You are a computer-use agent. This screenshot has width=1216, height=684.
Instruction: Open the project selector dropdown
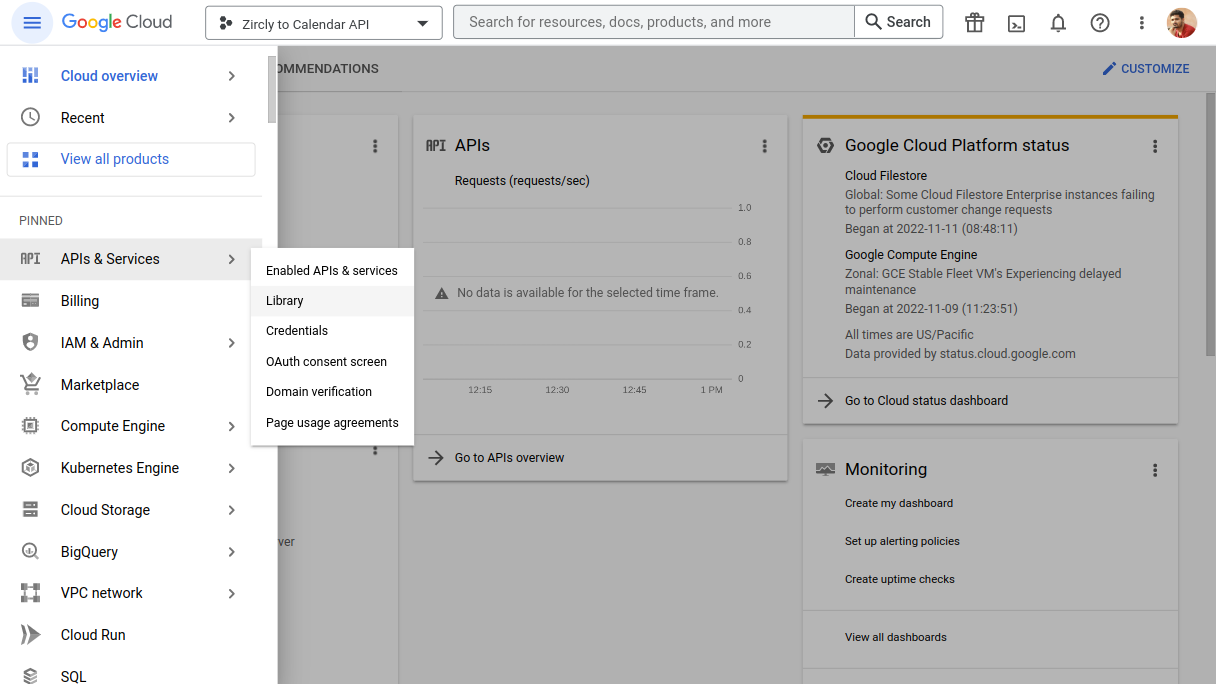323,23
